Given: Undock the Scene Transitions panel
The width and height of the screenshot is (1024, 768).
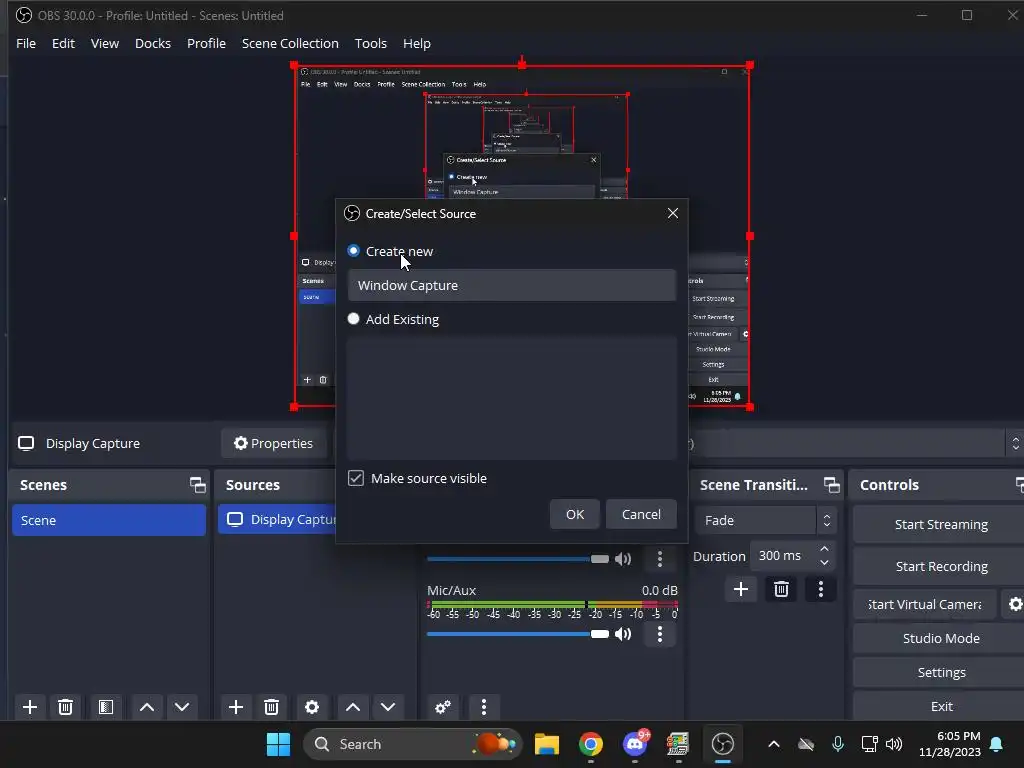Looking at the screenshot, I should (831, 485).
